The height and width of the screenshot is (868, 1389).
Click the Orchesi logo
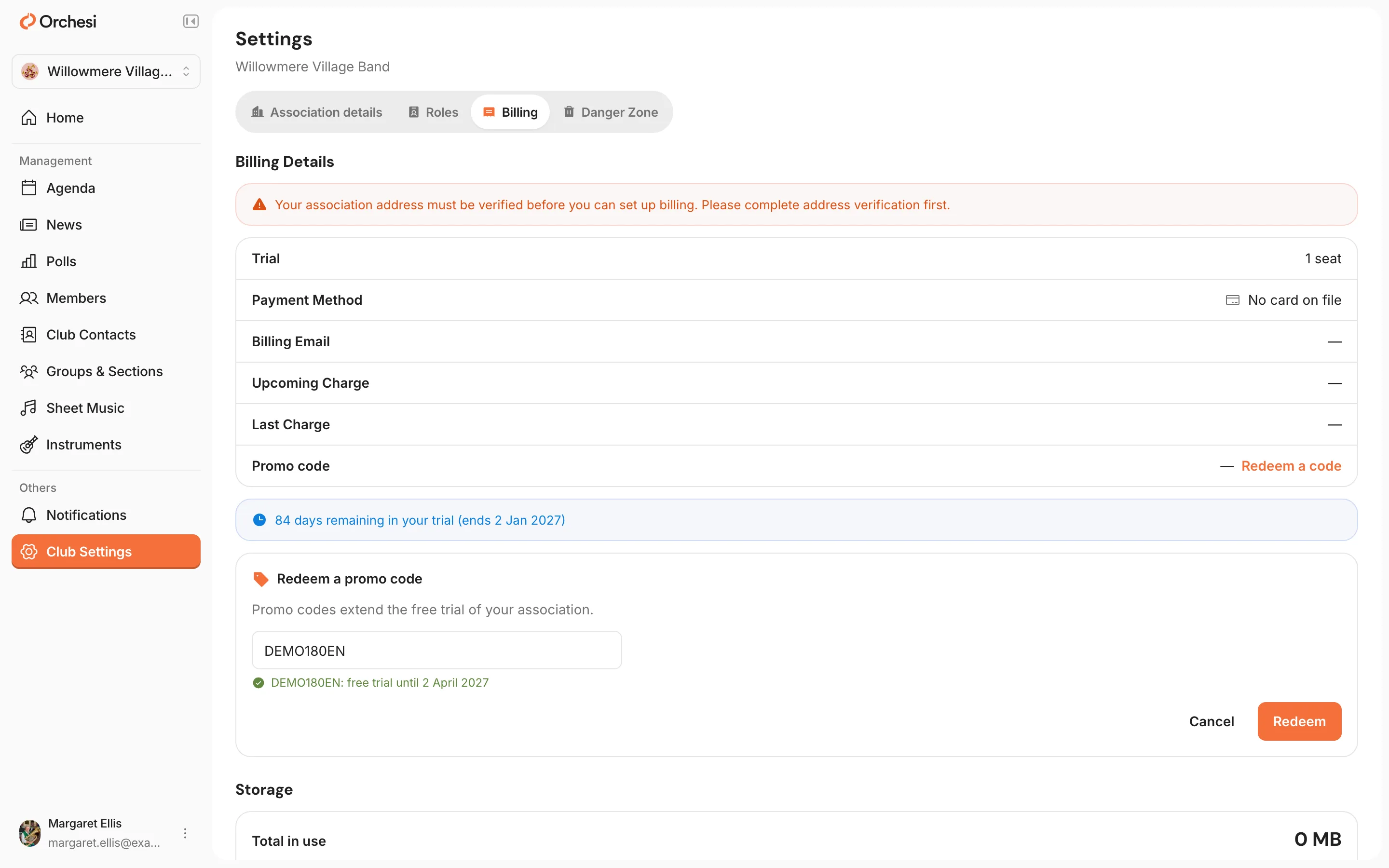(58, 21)
